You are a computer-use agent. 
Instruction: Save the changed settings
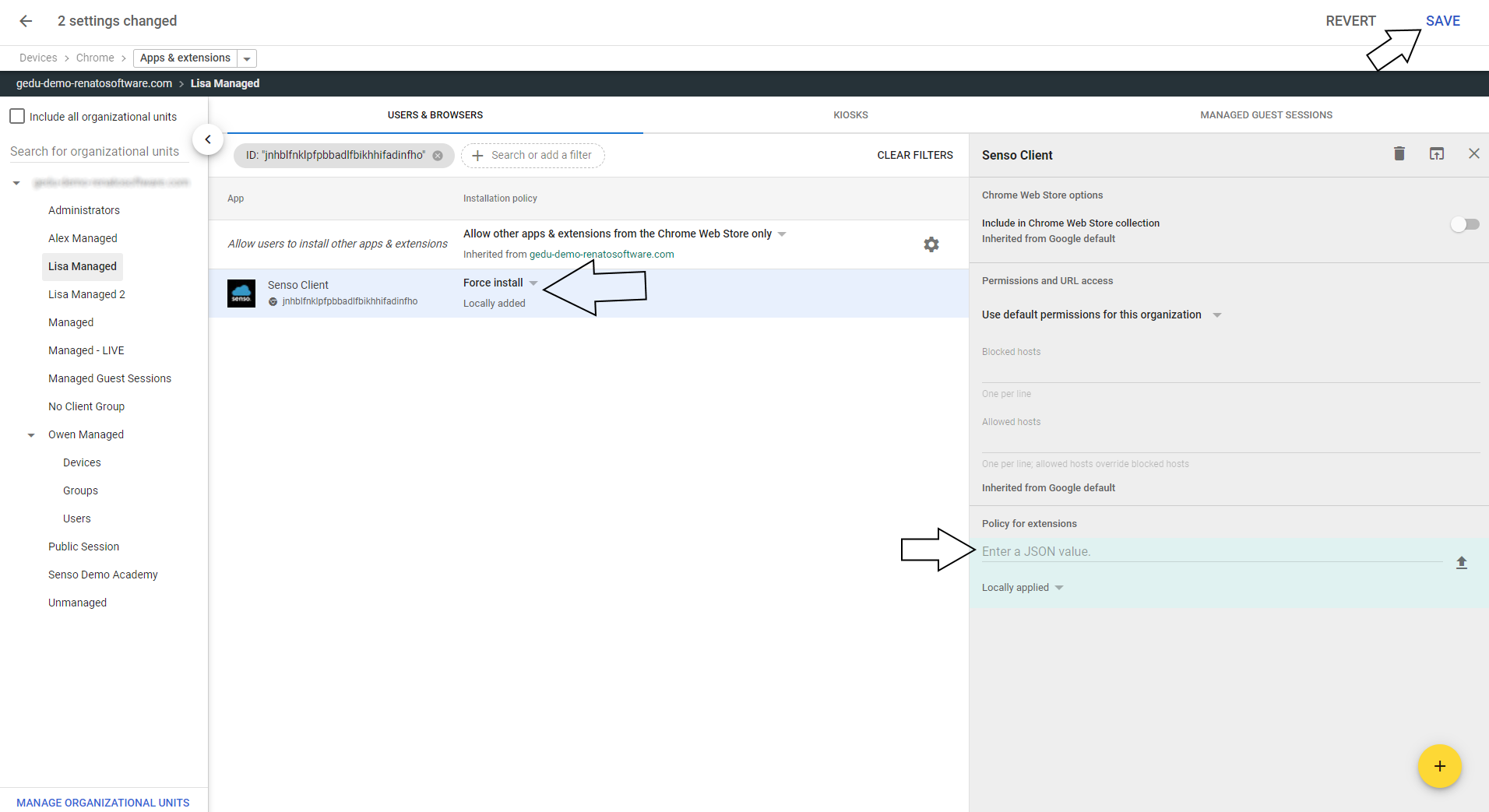tap(1442, 21)
